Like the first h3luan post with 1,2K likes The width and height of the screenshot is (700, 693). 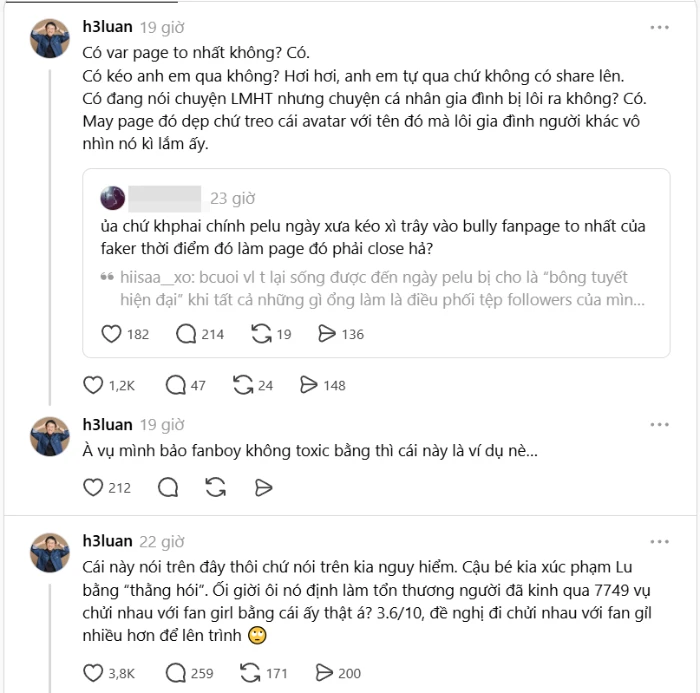[93, 385]
